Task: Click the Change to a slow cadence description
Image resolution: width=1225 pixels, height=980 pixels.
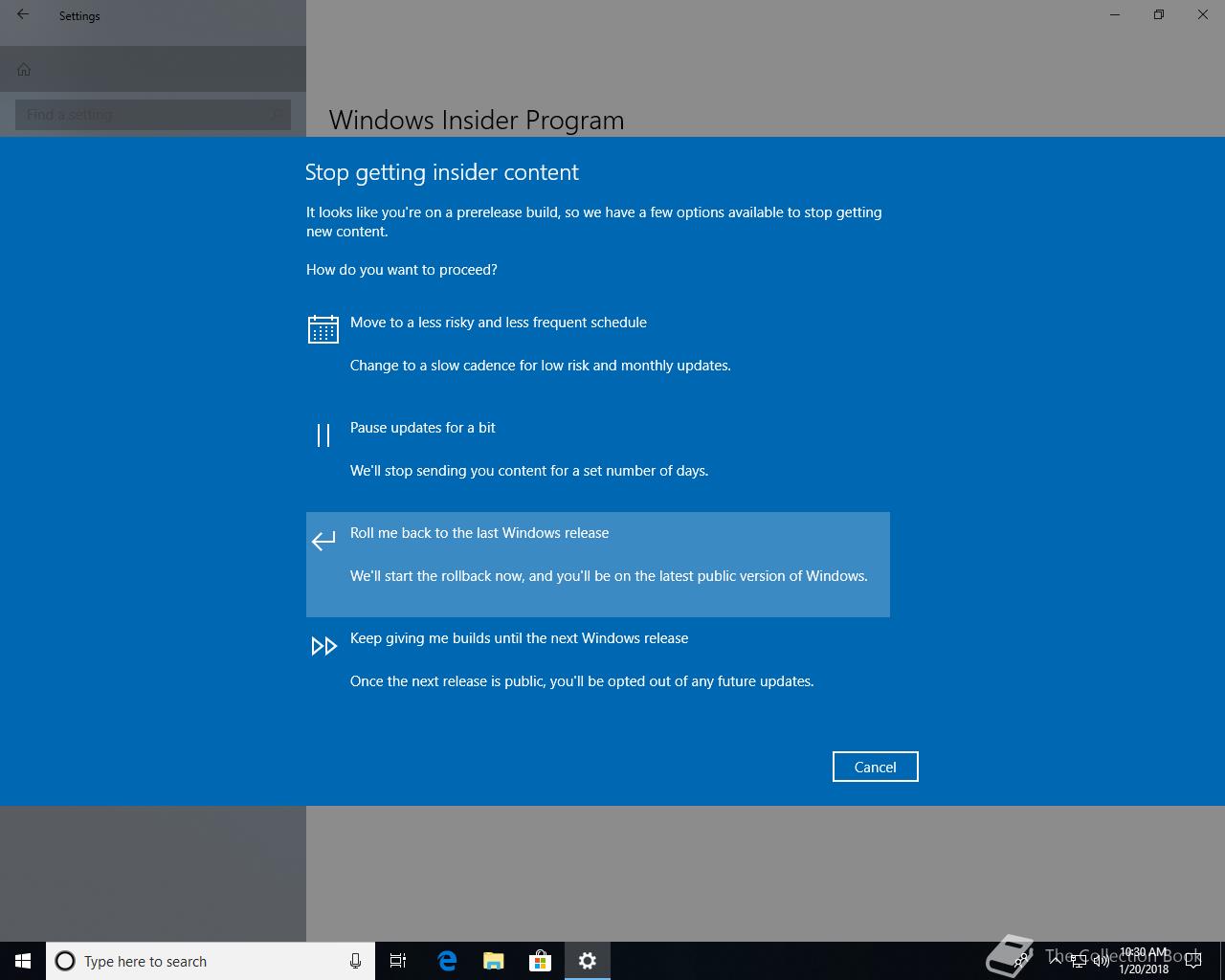Action: pyautogui.click(x=541, y=366)
